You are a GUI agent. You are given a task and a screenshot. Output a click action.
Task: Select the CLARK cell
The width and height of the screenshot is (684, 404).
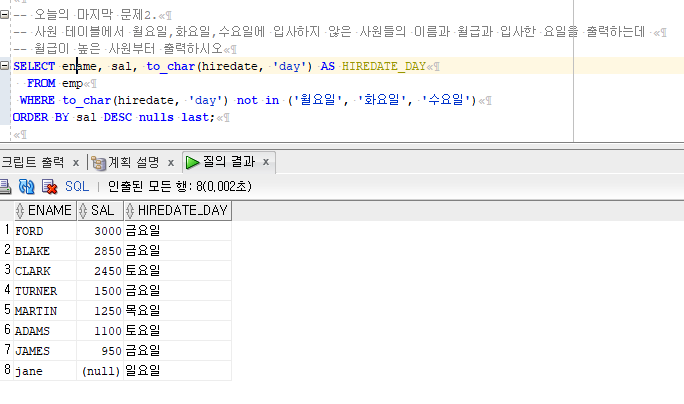45,271
